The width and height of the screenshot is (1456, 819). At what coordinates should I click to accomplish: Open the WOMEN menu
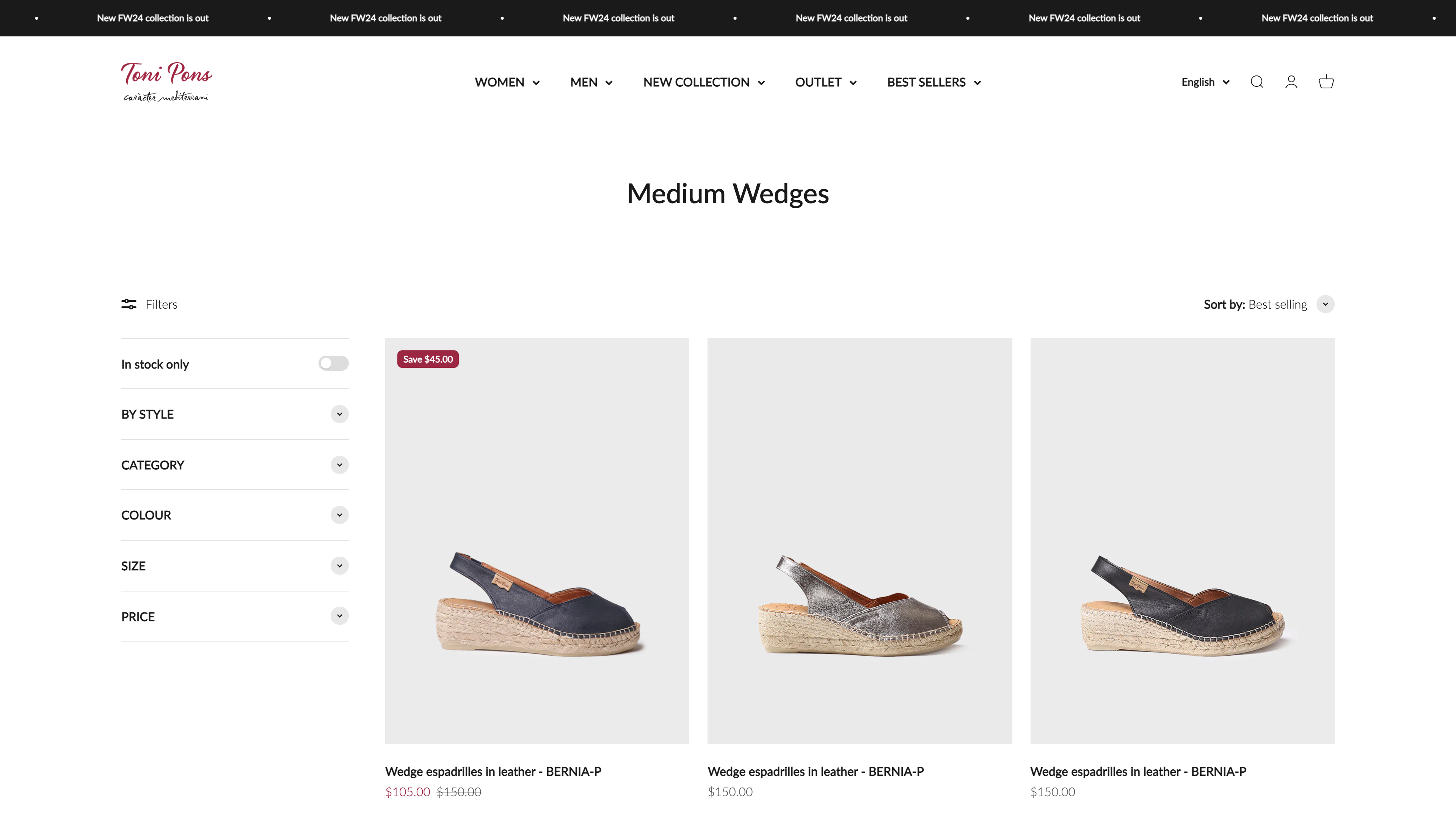point(507,83)
